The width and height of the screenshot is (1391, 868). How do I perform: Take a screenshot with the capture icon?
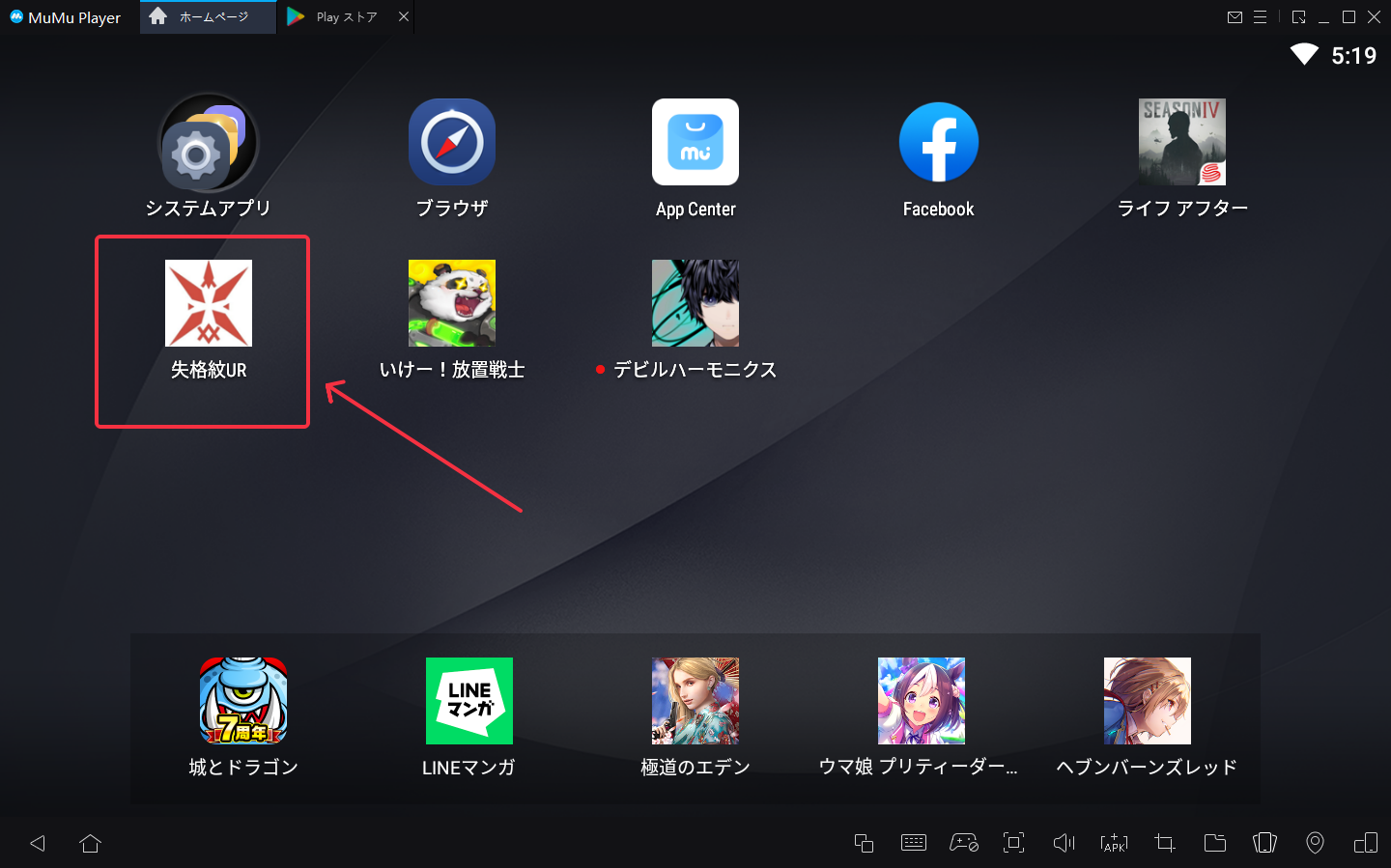[x=1013, y=843]
